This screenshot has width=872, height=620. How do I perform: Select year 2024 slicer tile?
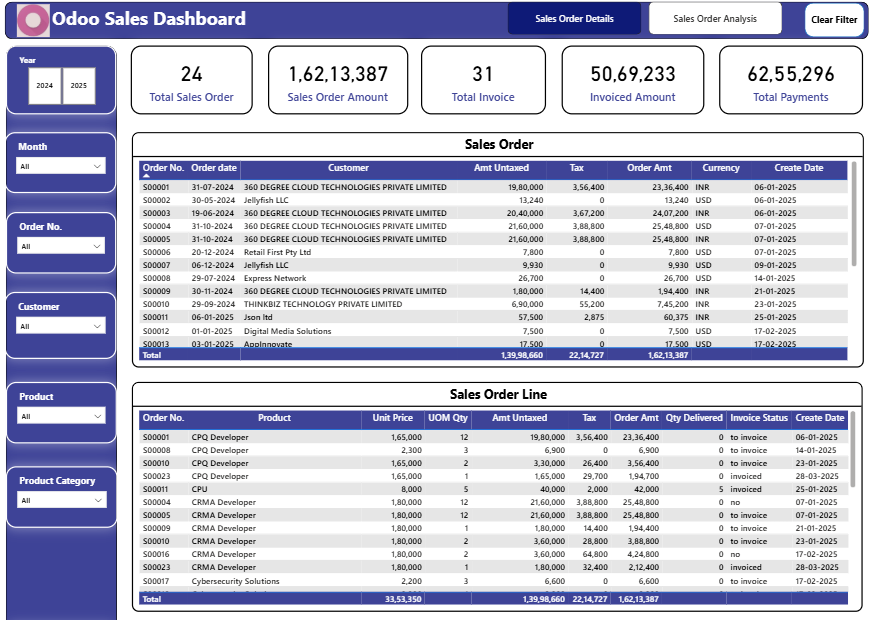coord(44,86)
